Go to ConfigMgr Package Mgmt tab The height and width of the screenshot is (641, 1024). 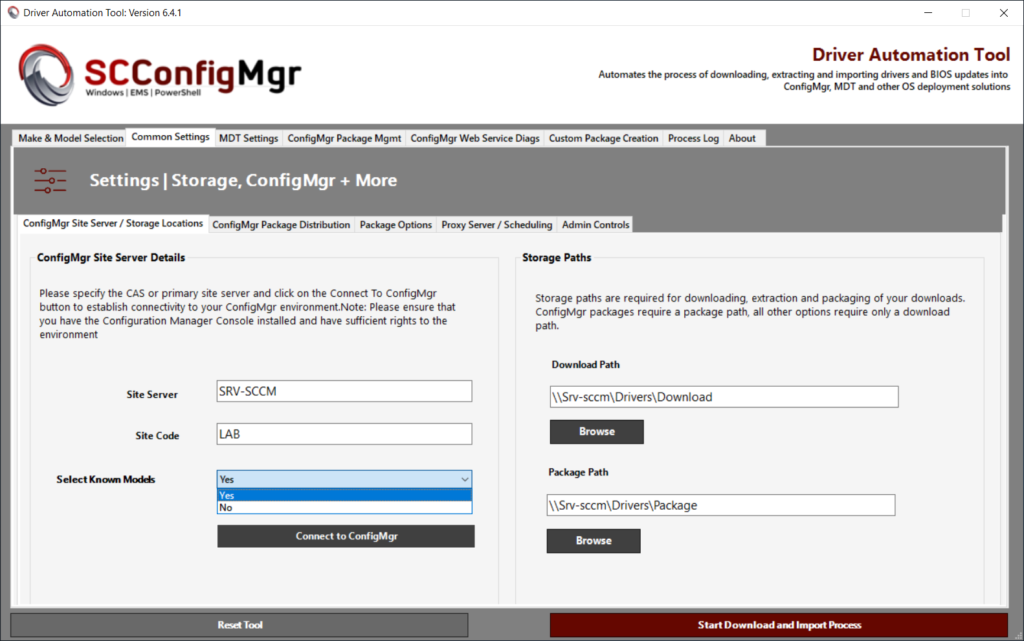[x=344, y=138]
